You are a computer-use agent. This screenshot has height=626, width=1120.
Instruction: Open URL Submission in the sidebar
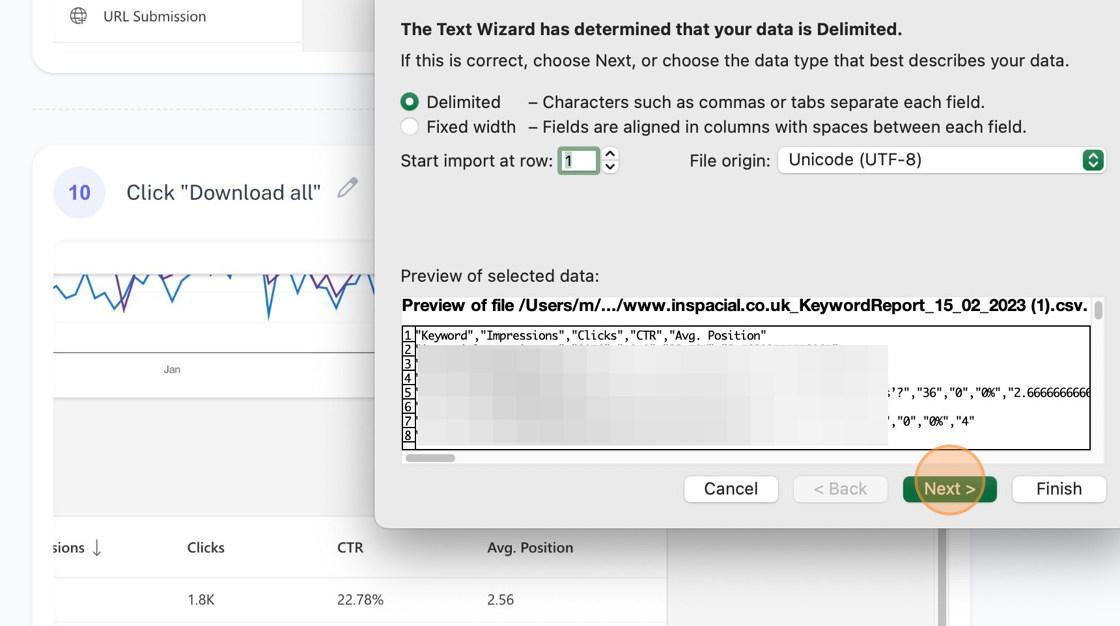154,16
